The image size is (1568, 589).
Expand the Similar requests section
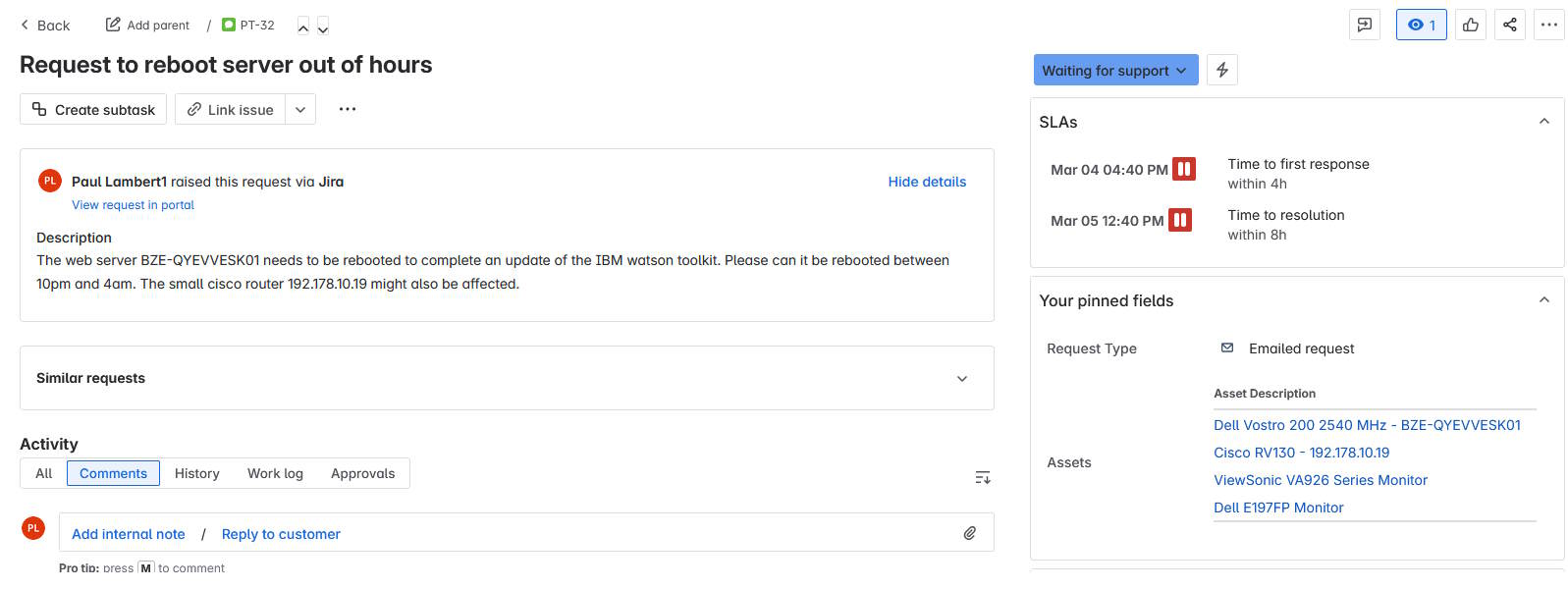(961, 378)
